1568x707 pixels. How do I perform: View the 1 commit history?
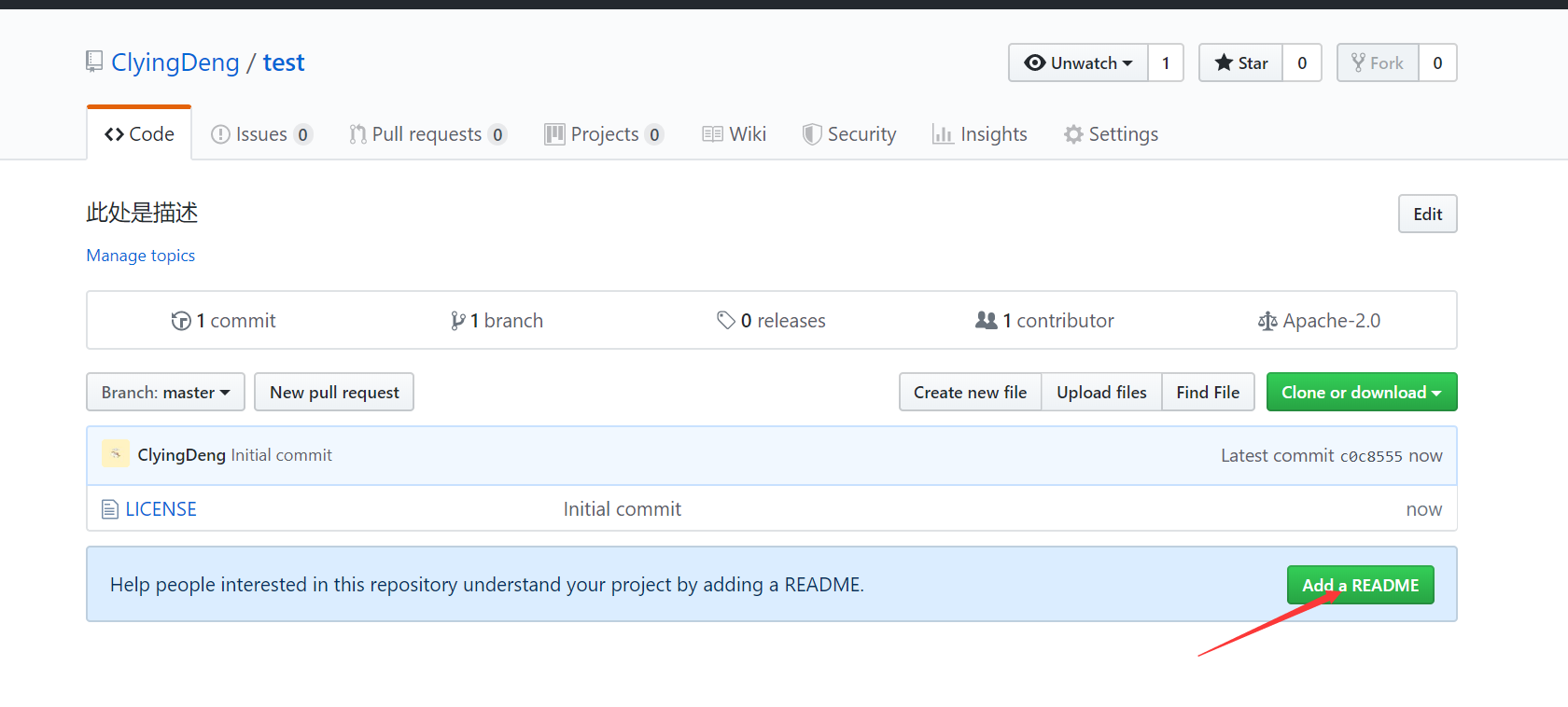(224, 321)
